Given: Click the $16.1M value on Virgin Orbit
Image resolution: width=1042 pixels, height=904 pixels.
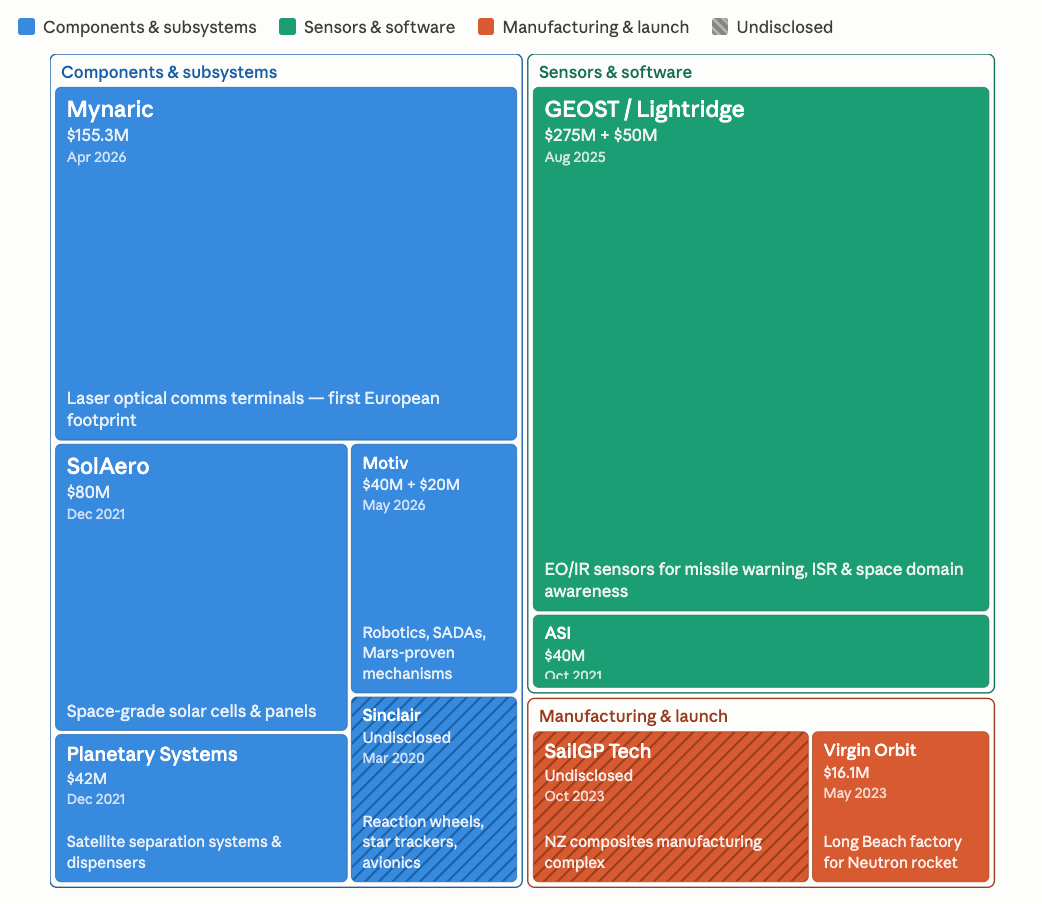Looking at the screenshot, I should click(846, 772).
